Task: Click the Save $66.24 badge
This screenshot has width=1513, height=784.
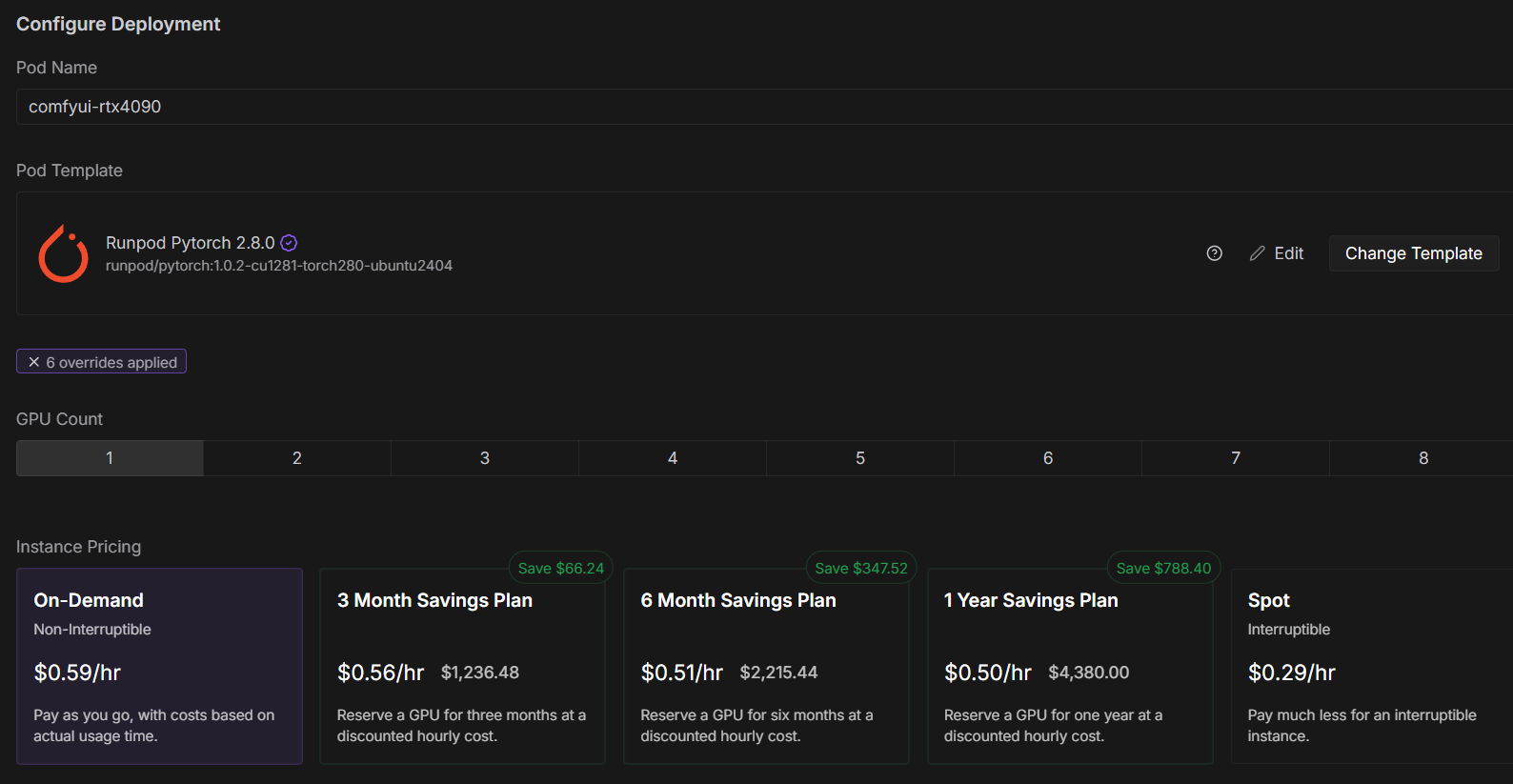Action: 561,568
